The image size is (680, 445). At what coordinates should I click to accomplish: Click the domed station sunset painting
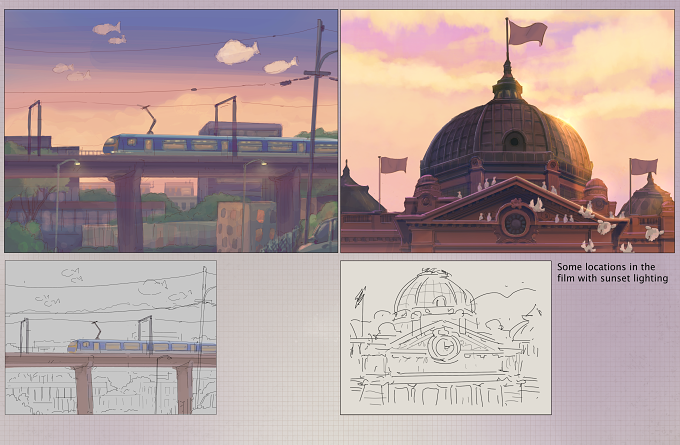click(x=507, y=131)
